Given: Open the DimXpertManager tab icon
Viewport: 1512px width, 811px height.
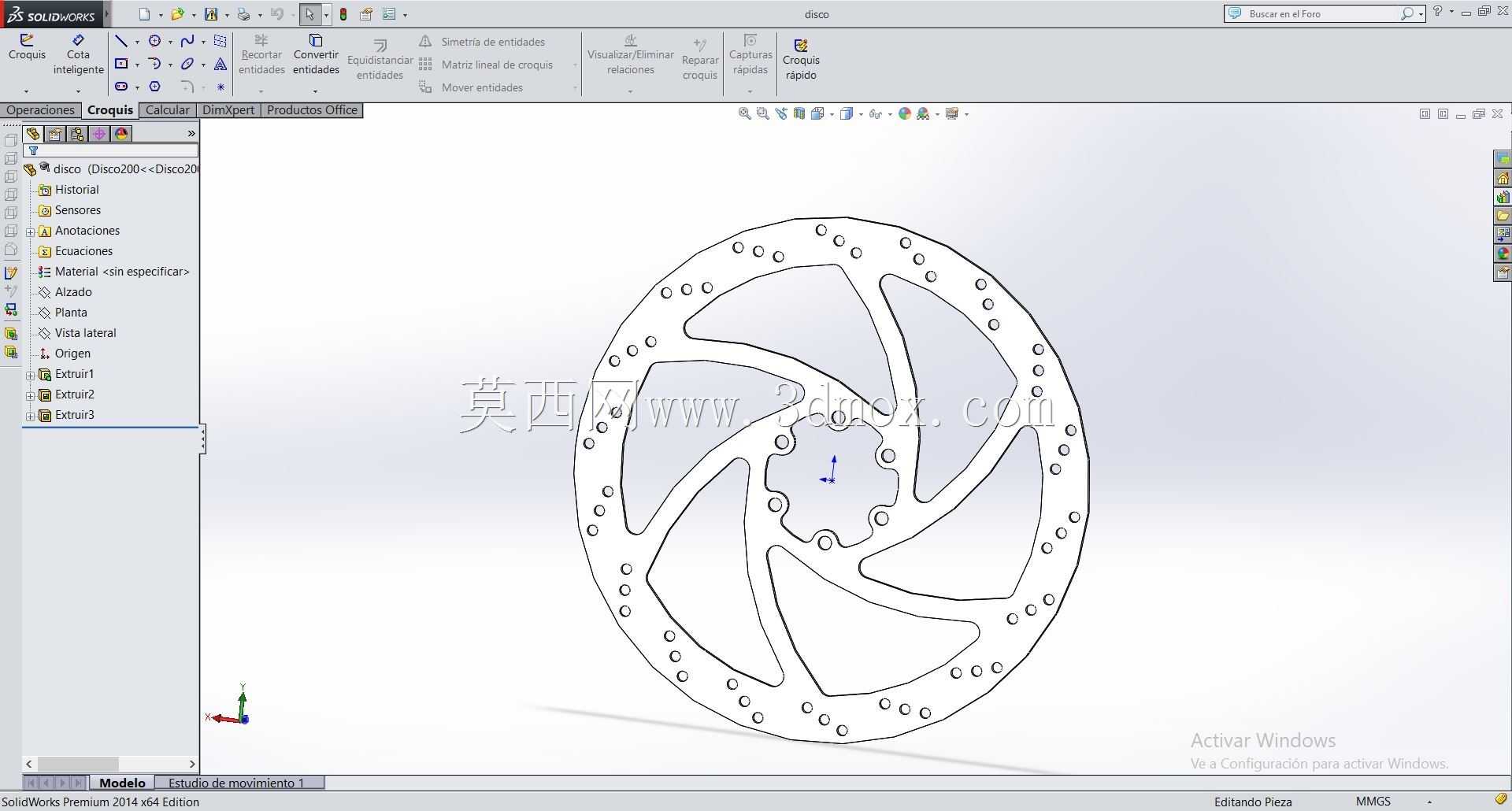Looking at the screenshot, I should tap(99, 134).
